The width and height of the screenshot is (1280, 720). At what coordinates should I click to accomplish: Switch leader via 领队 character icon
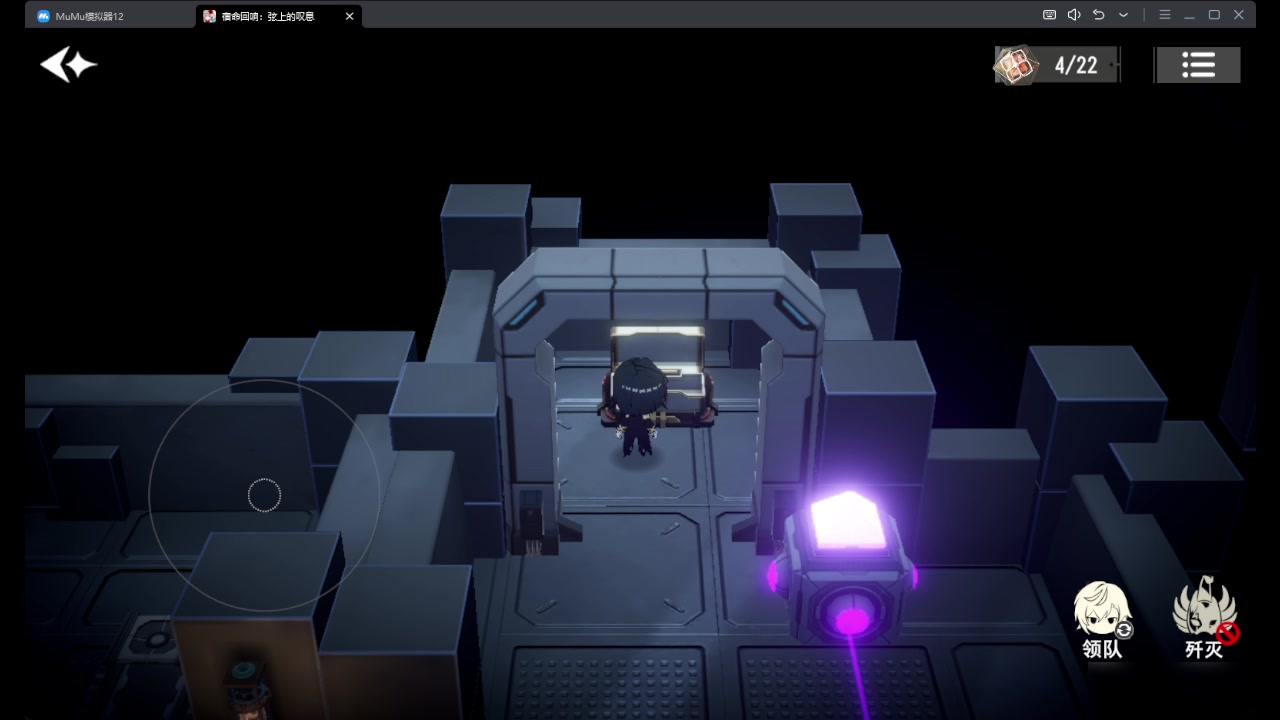[1101, 612]
